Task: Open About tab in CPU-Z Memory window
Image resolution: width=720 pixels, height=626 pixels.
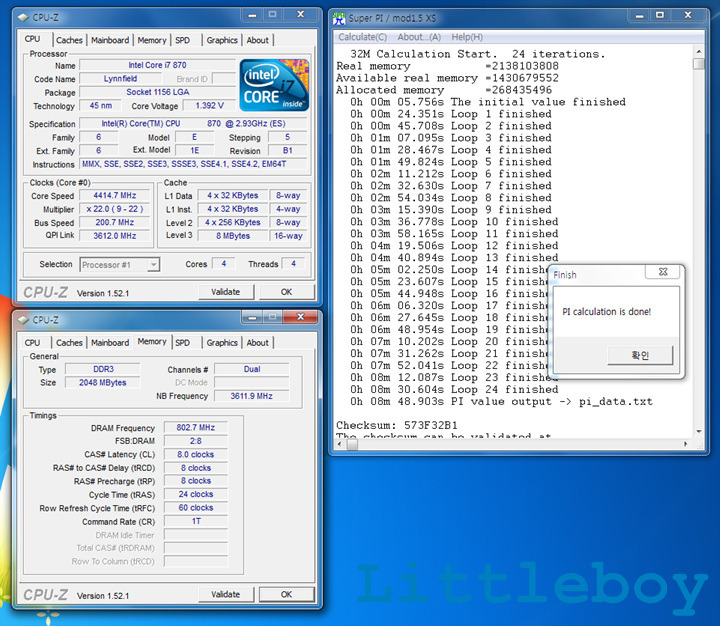Action: pos(258,343)
